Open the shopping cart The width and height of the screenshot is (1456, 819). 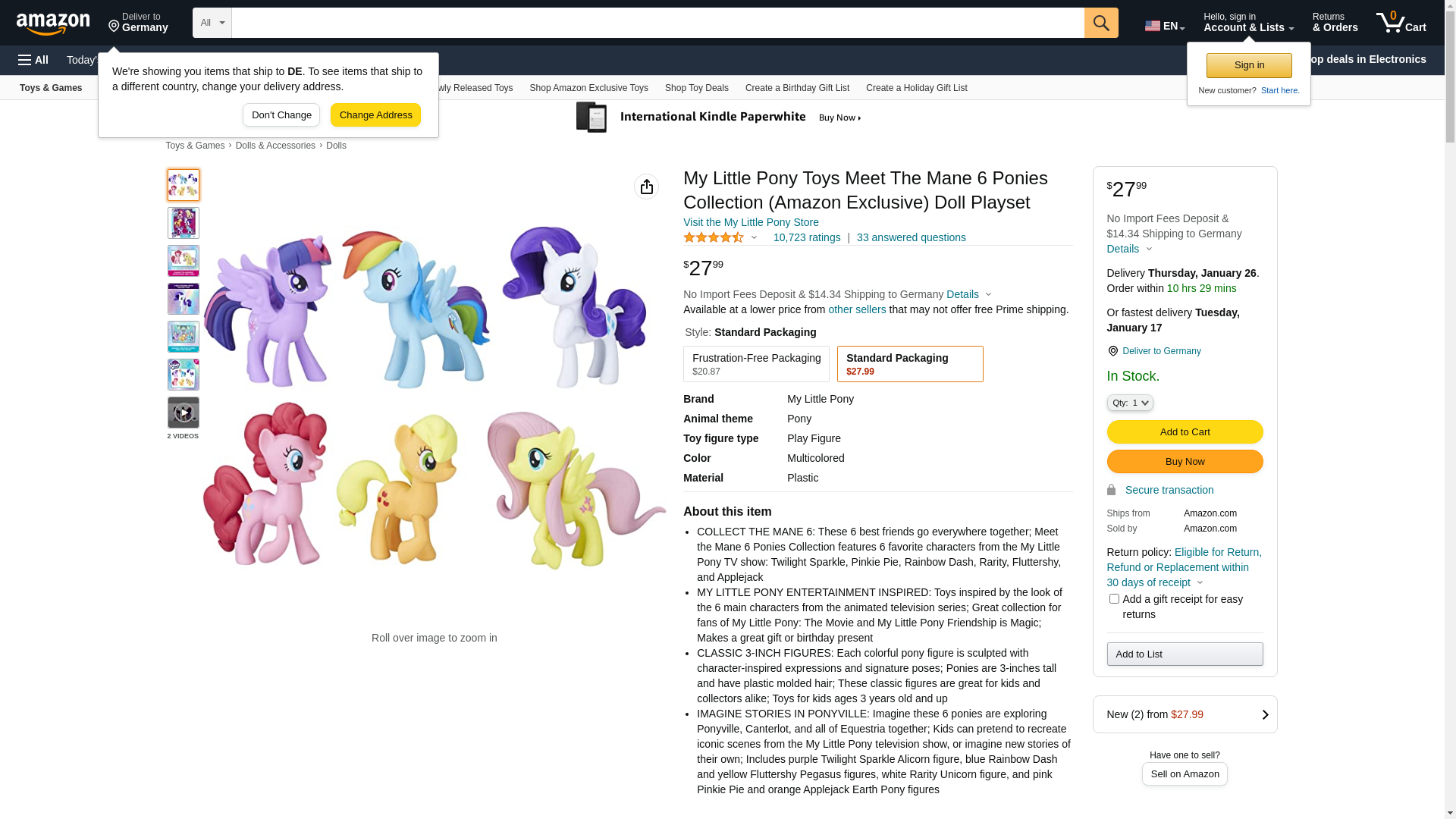tap(1401, 23)
